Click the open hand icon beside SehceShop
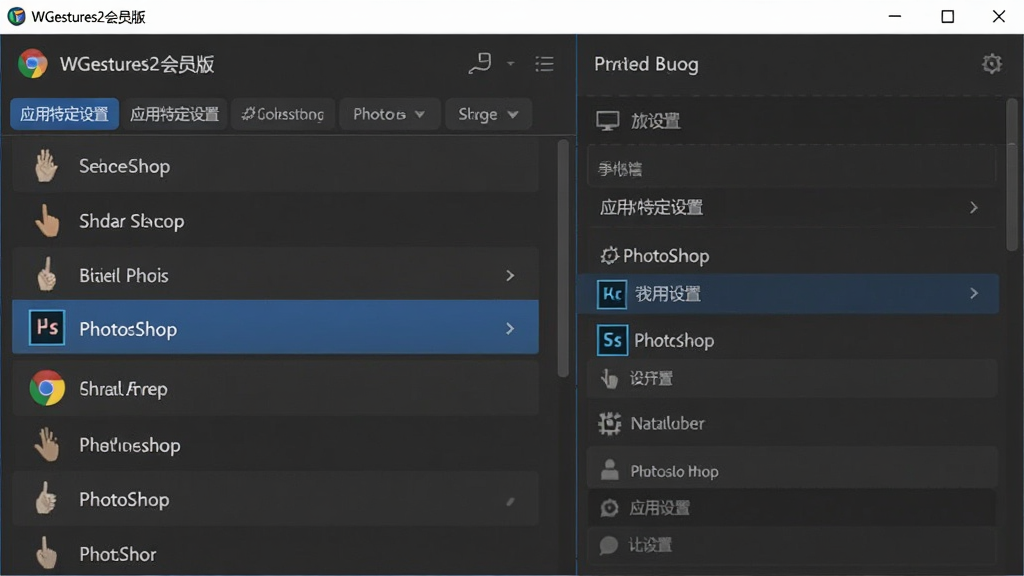The image size is (1024, 576). pos(46,166)
